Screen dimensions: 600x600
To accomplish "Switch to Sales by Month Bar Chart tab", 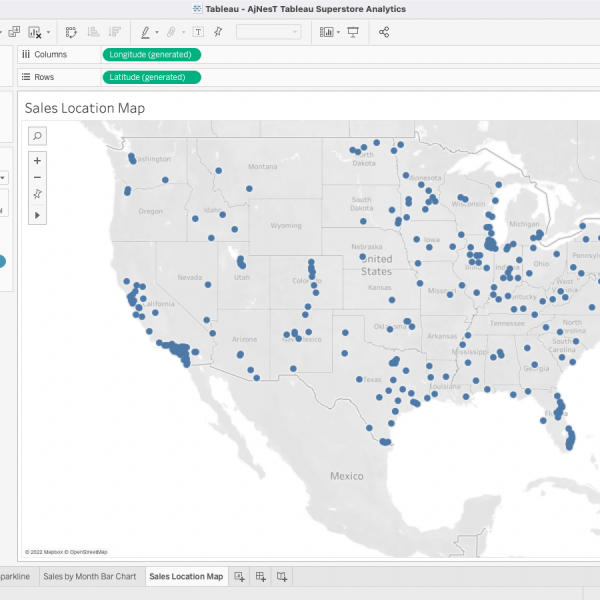I will [90, 577].
